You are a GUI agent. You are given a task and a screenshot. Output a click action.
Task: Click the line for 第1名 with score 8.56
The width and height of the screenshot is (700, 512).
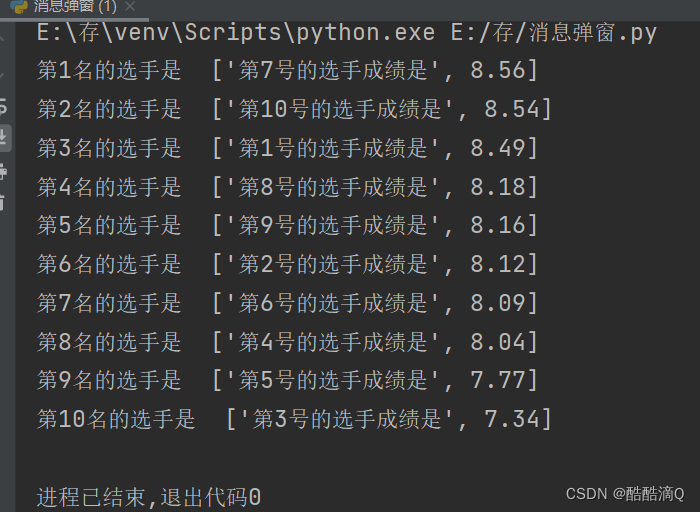[287, 70]
